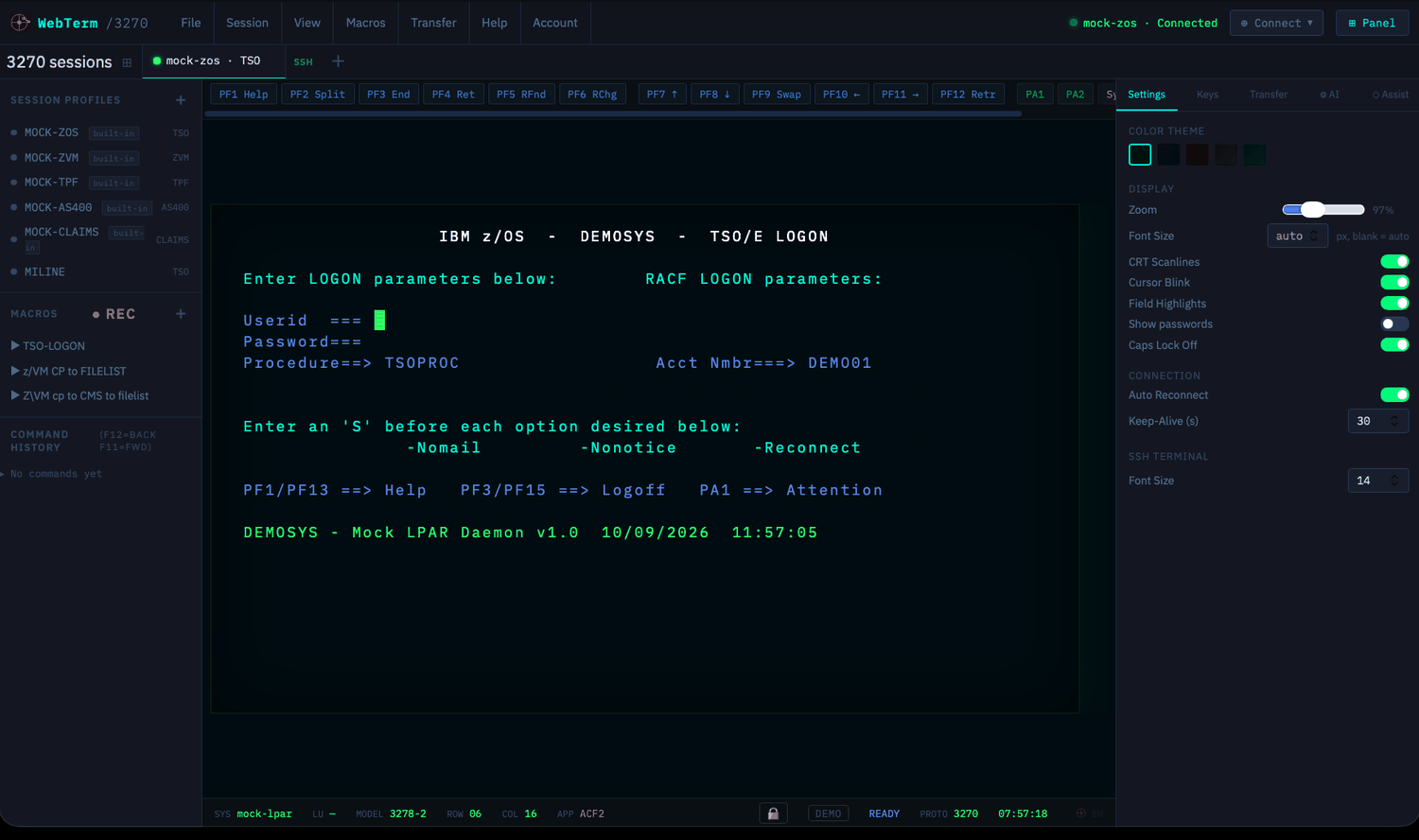The height and width of the screenshot is (840, 1419).
Task: Send PF4 Ret key
Action: [x=454, y=95]
